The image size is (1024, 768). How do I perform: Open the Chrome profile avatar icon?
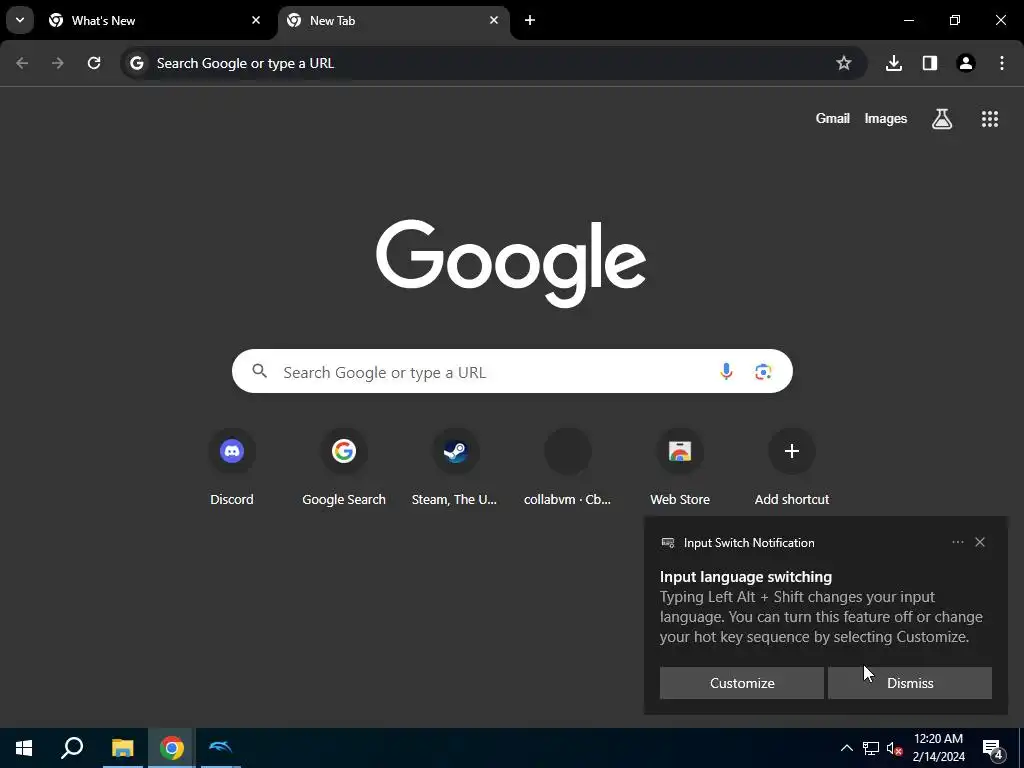[966, 63]
